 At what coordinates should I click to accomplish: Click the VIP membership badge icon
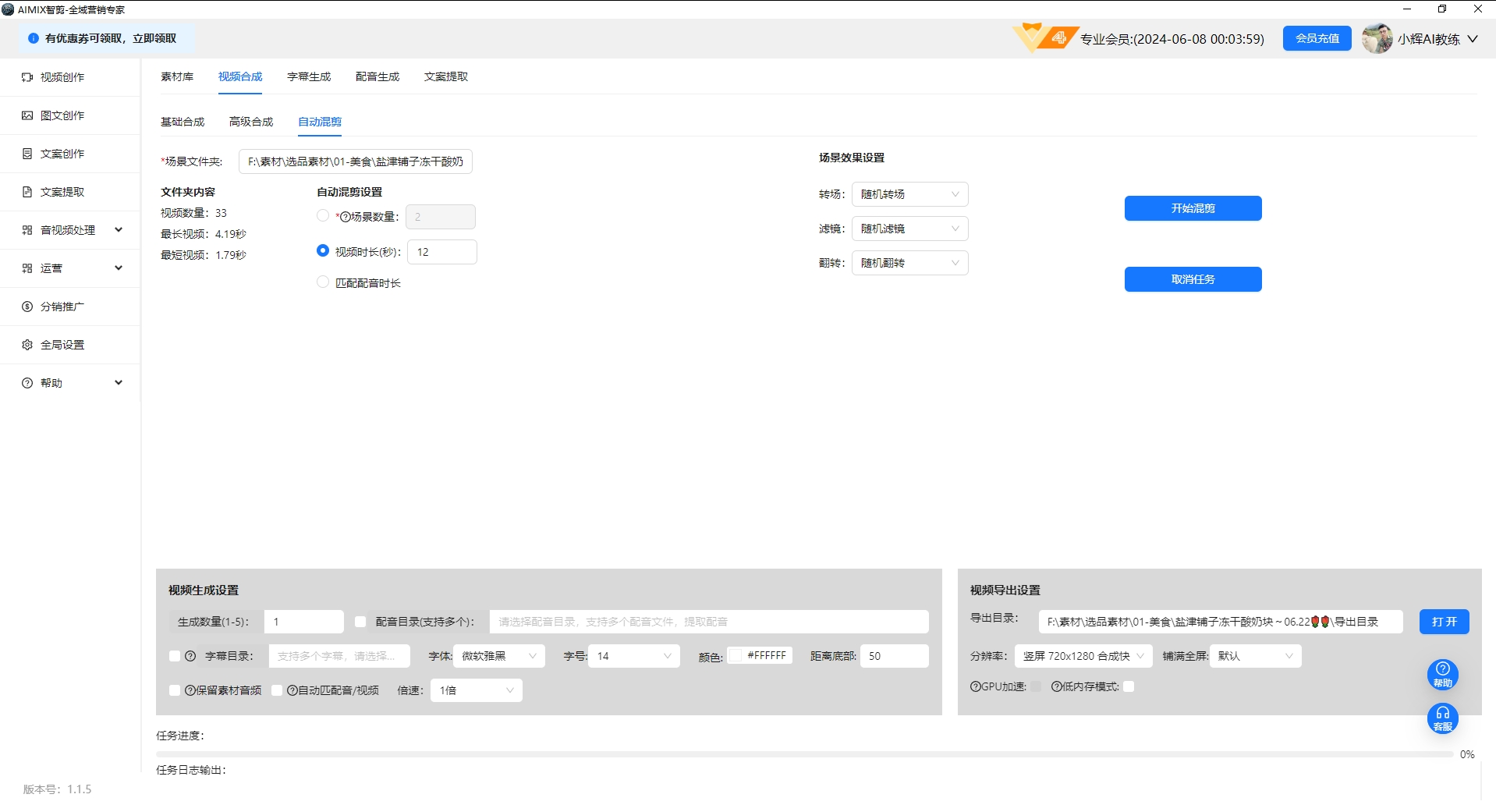tap(1045, 37)
